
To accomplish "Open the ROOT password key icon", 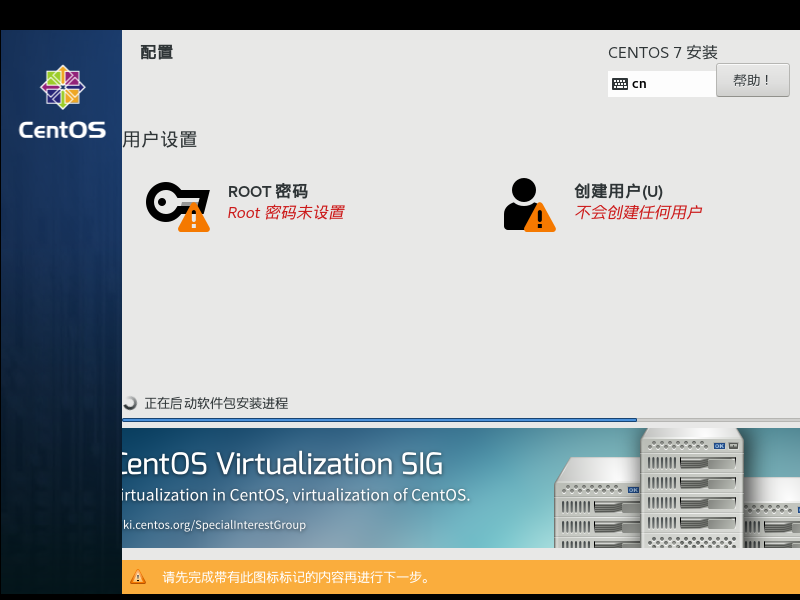I will [x=172, y=202].
